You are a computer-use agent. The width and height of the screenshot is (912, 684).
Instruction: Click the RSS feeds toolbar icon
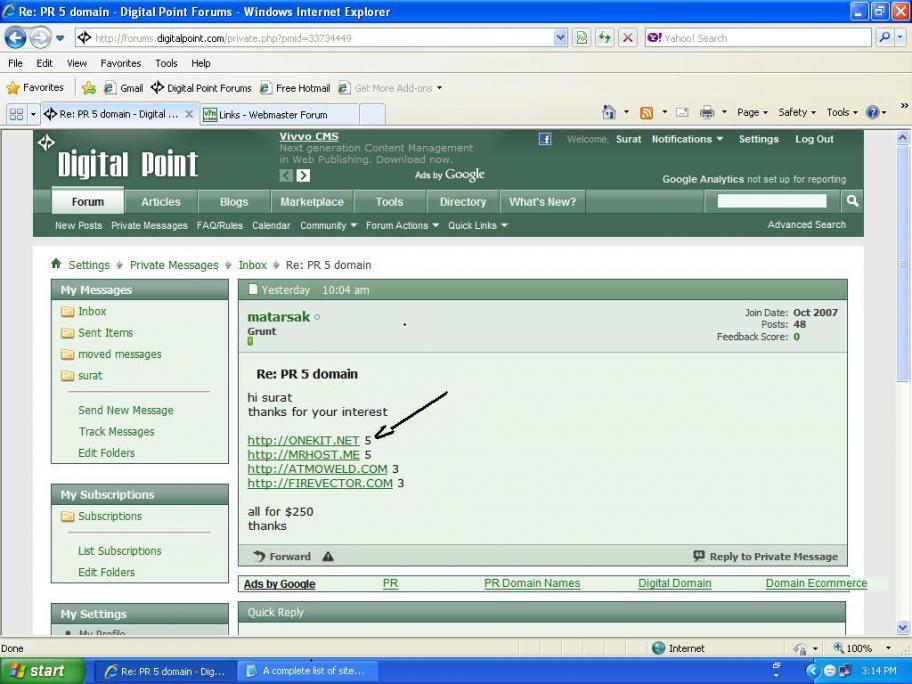point(646,113)
